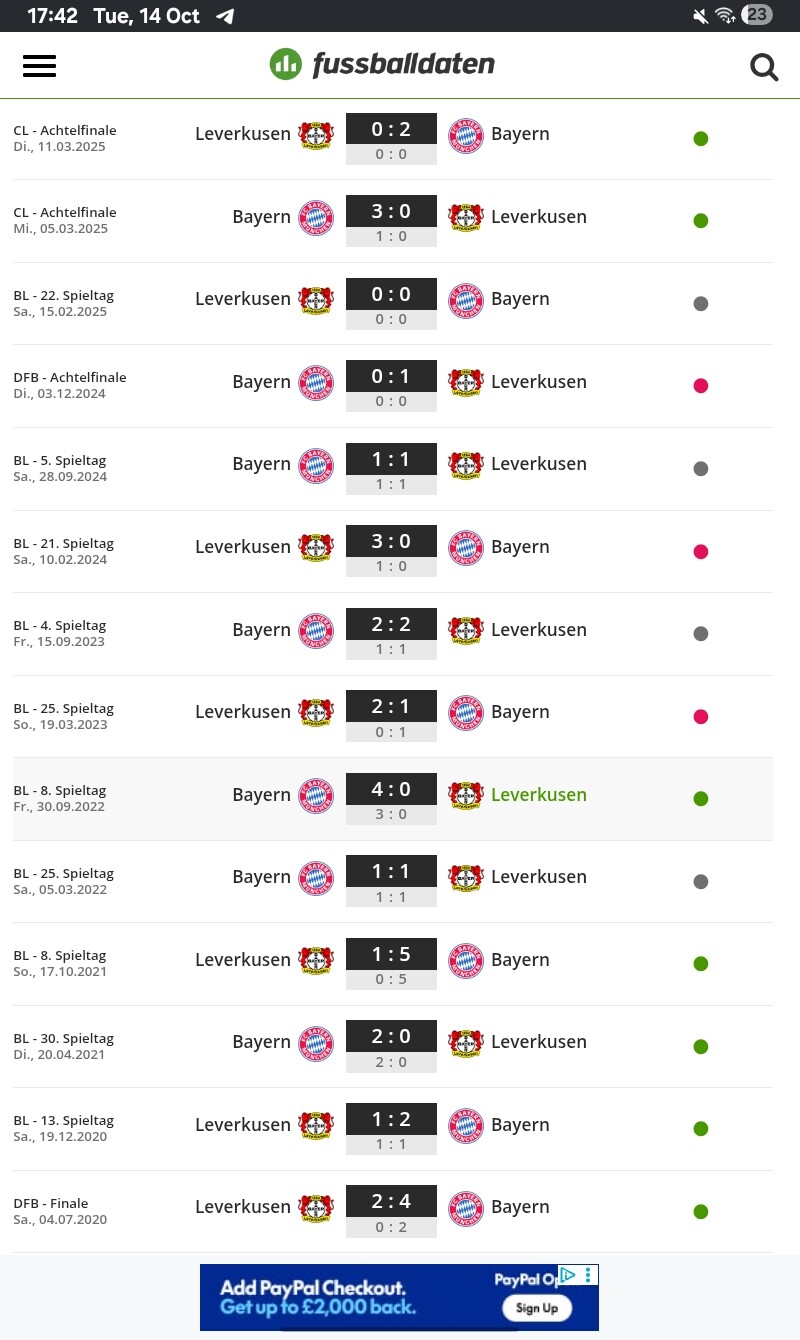The height and width of the screenshot is (1340, 800).
Task: Select the Bayern name in 20.04.2021 match
Action: point(261,1042)
